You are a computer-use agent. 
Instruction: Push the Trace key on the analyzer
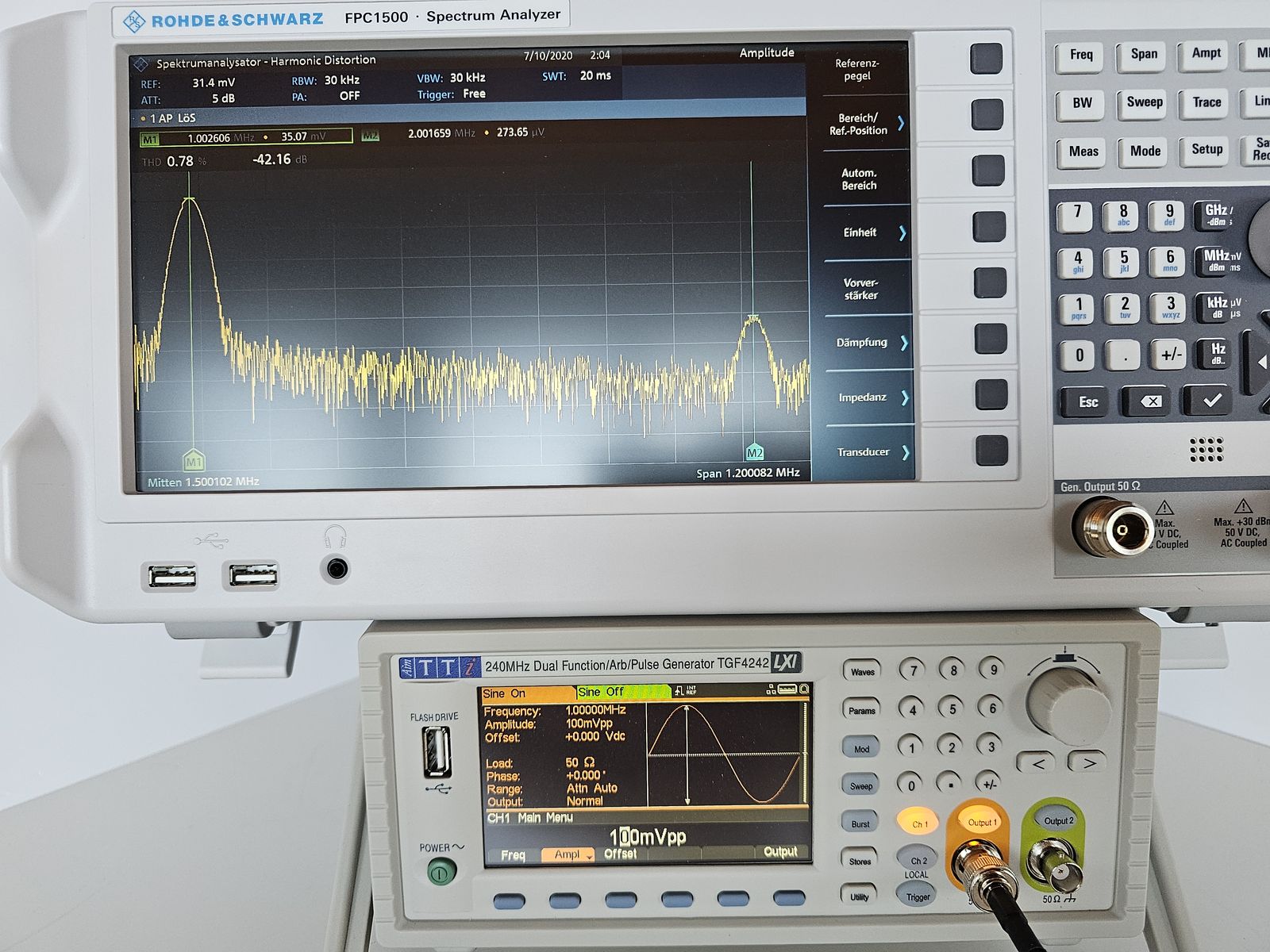[1206, 103]
